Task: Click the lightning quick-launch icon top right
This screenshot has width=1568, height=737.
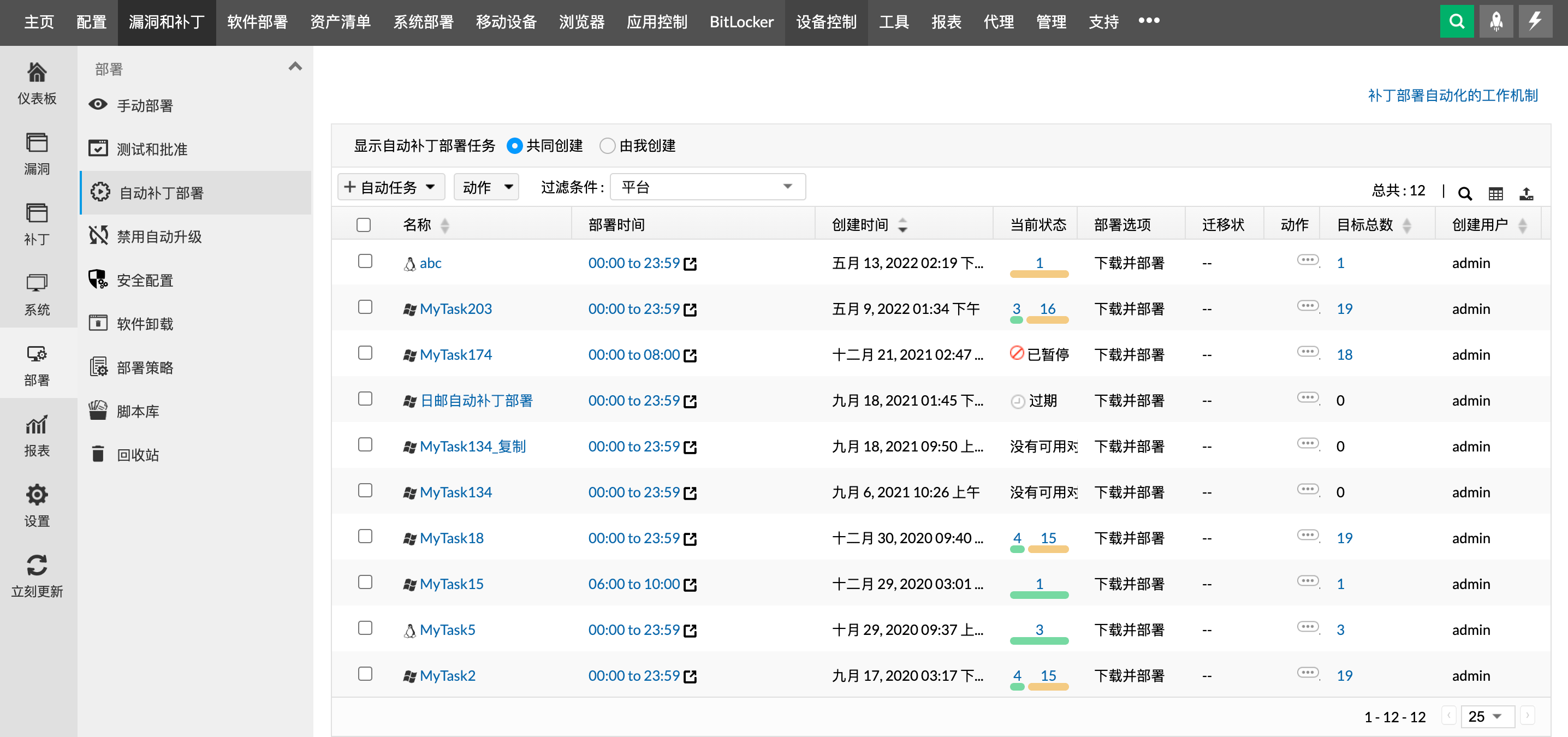Action: pyautogui.click(x=1535, y=21)
